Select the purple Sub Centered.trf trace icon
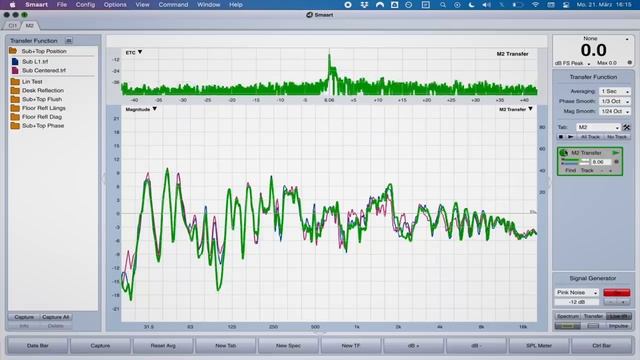The image size is (640, 360). tap(15, 71)
